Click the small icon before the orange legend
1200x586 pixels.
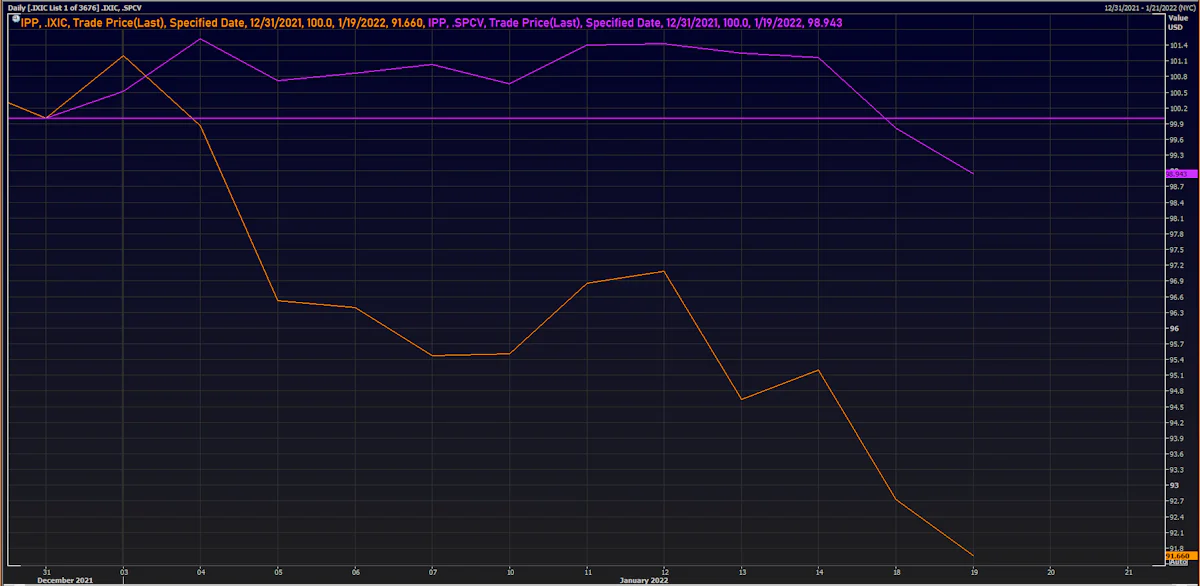[15, 19]
